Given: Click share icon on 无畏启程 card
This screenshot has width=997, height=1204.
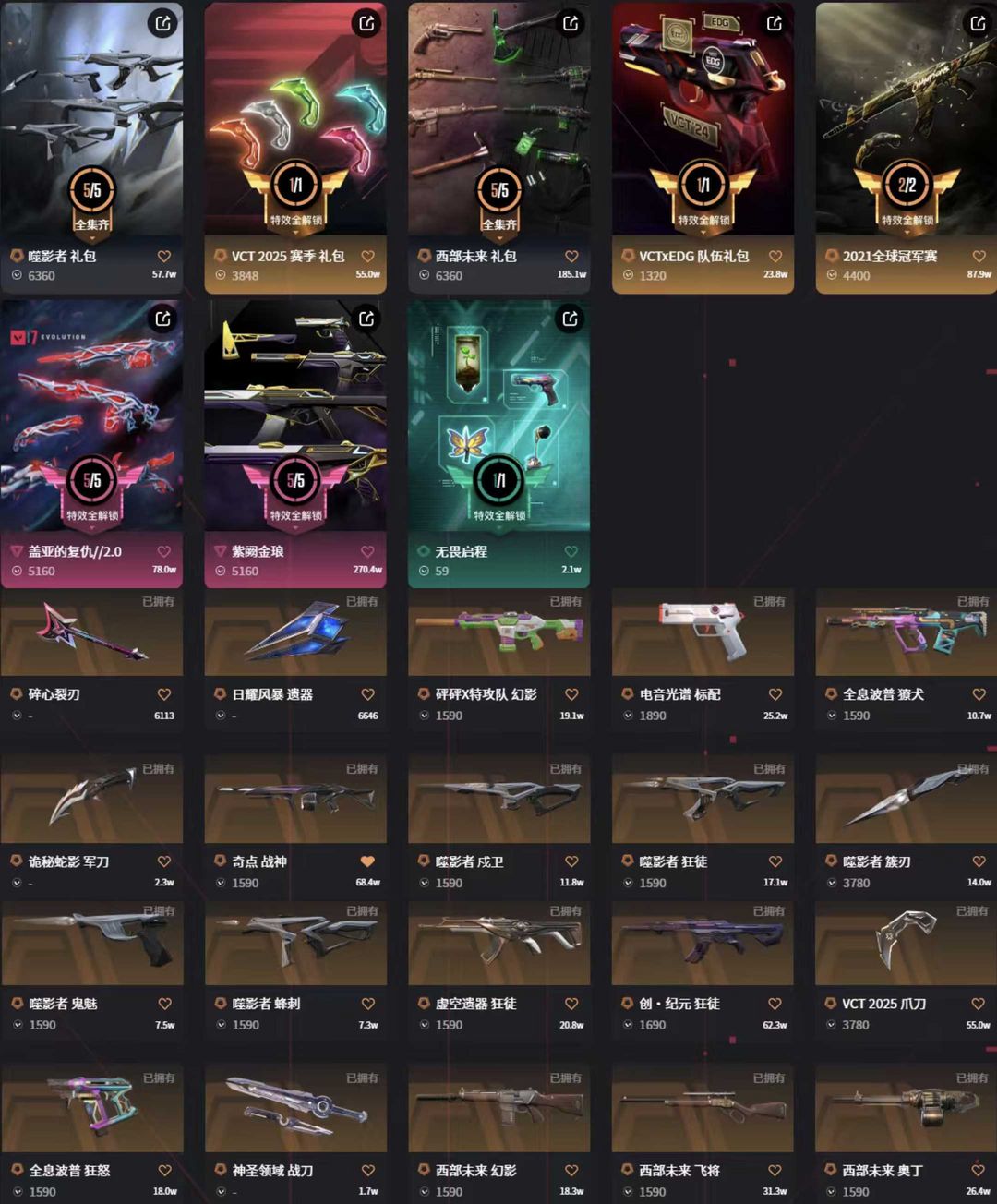Looking at the screenshot, I should pos(571,319).
